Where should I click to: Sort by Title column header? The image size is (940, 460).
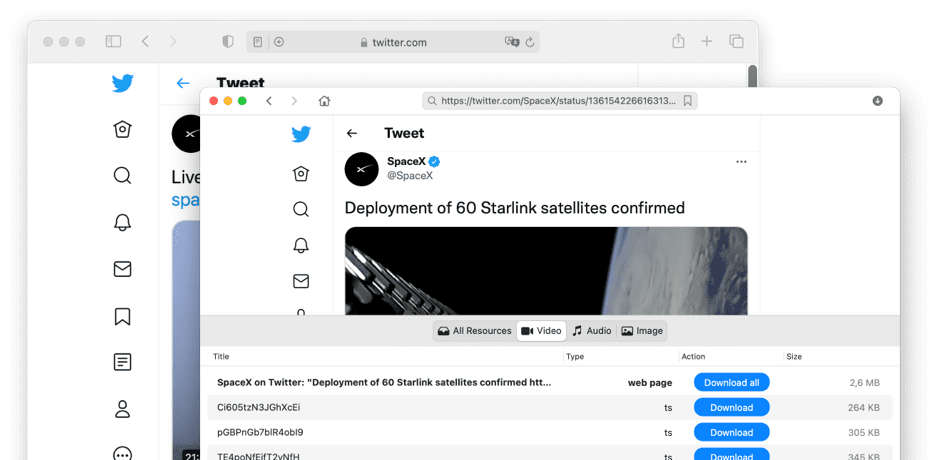(221, 356)
